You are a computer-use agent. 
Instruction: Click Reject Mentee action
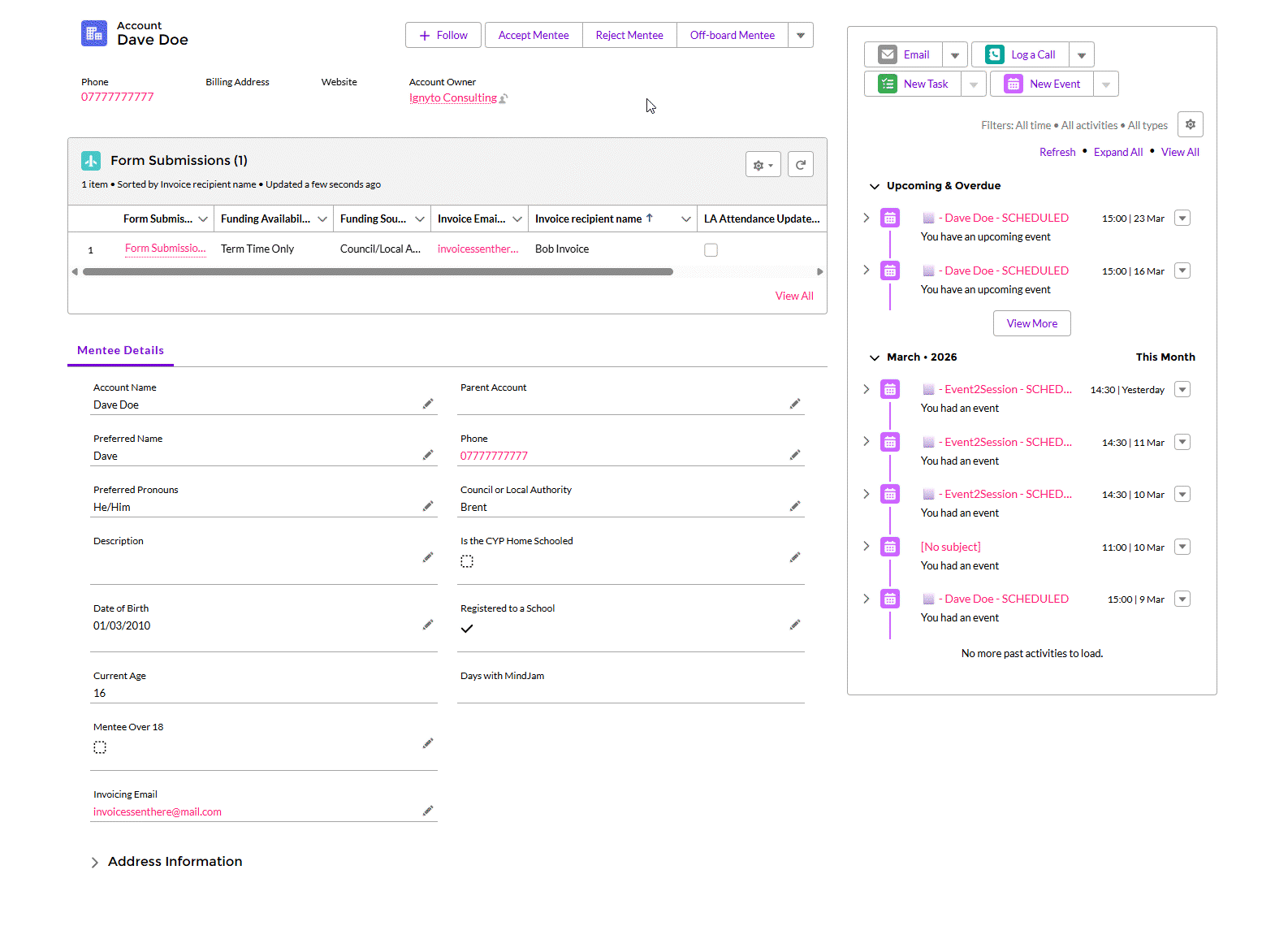(629, 35)
